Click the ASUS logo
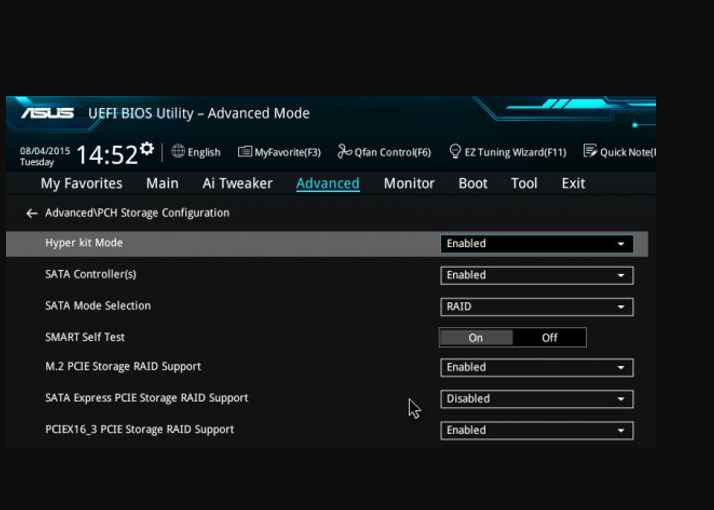The image size is (714, 510). pyautogui.click(x=47, y=113)
